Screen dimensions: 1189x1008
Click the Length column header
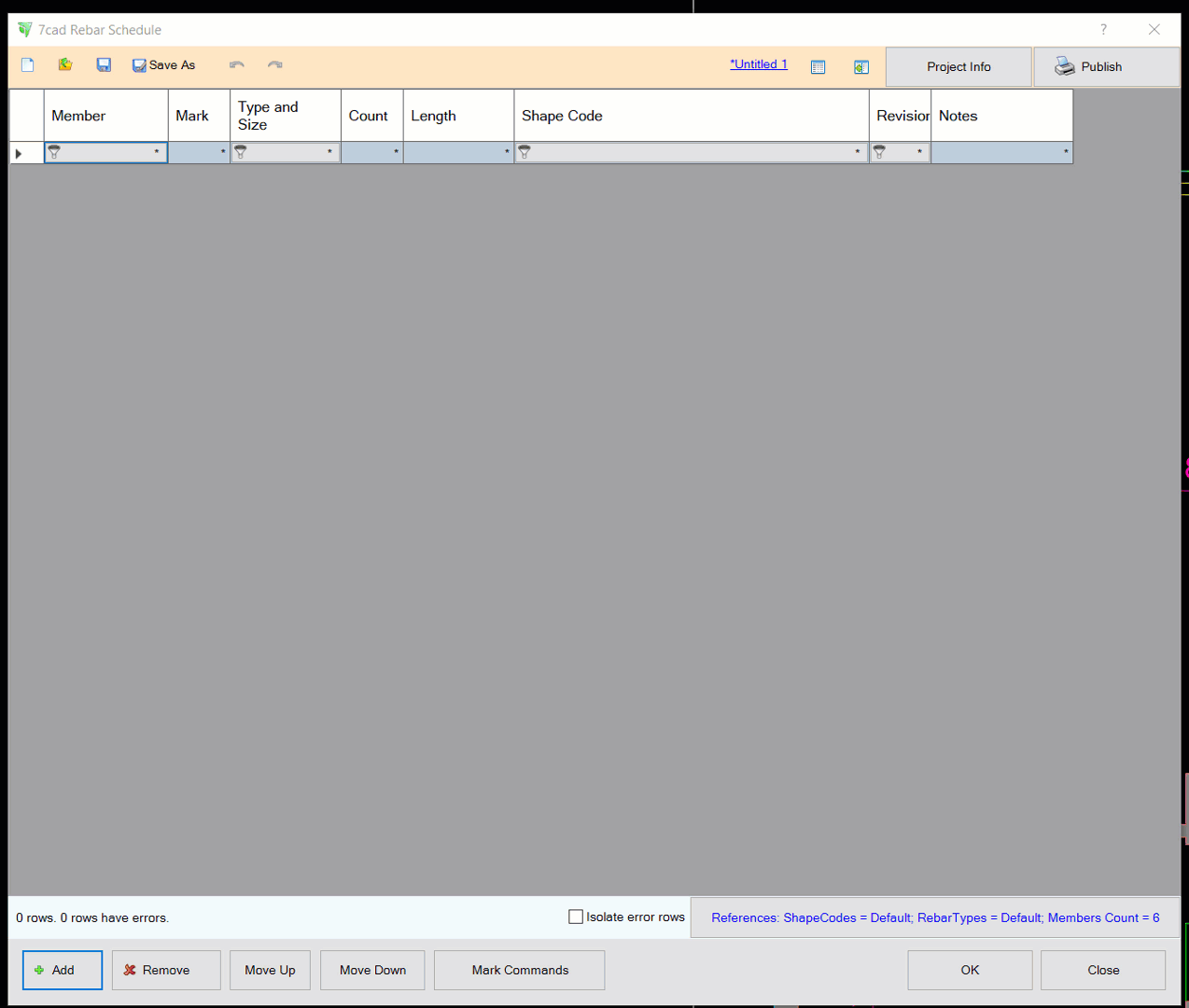pyautogui.click(x=457, y=116)
